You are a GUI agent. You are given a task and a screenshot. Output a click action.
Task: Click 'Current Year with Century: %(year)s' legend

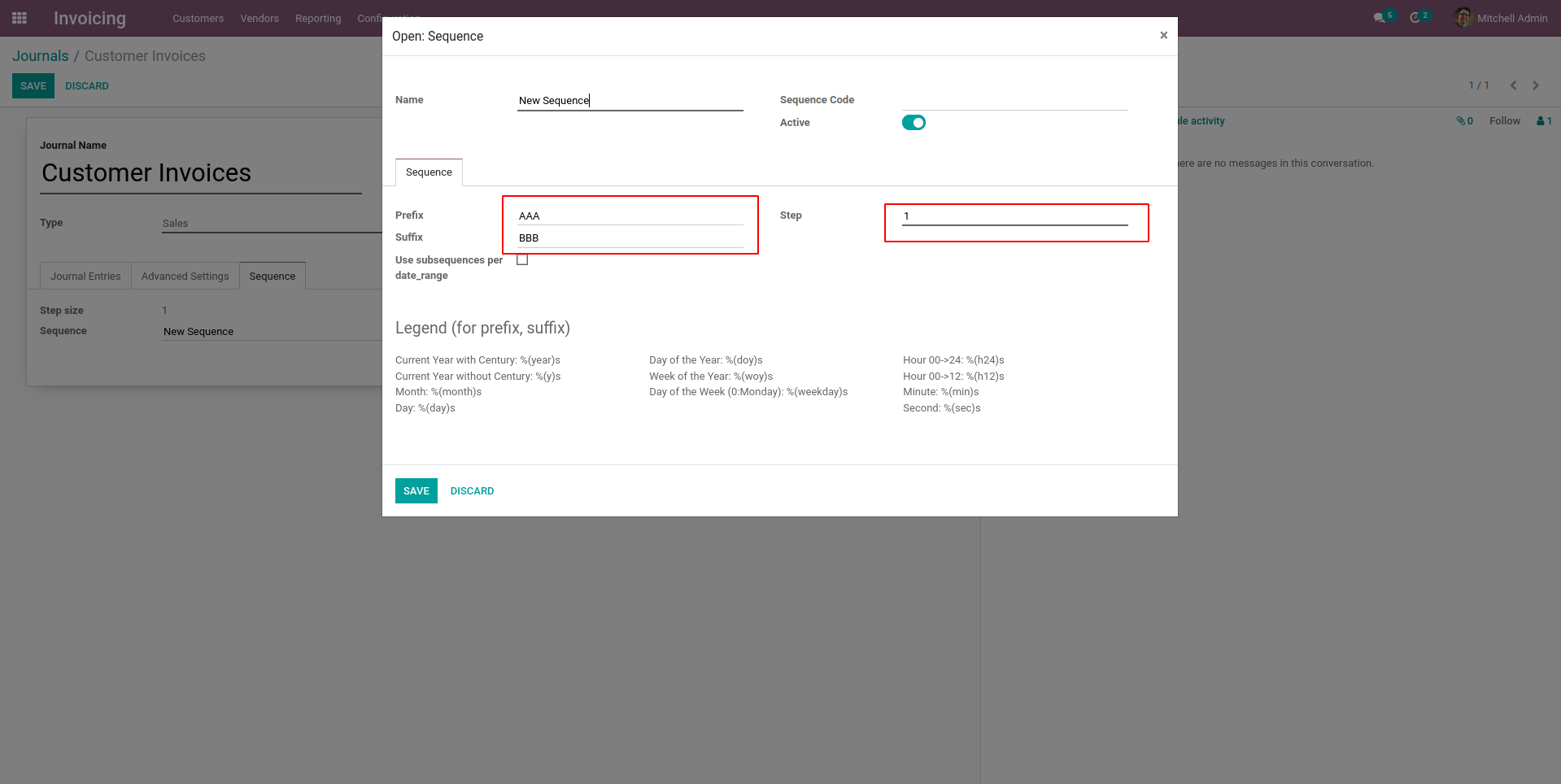(x=477, y=360)
